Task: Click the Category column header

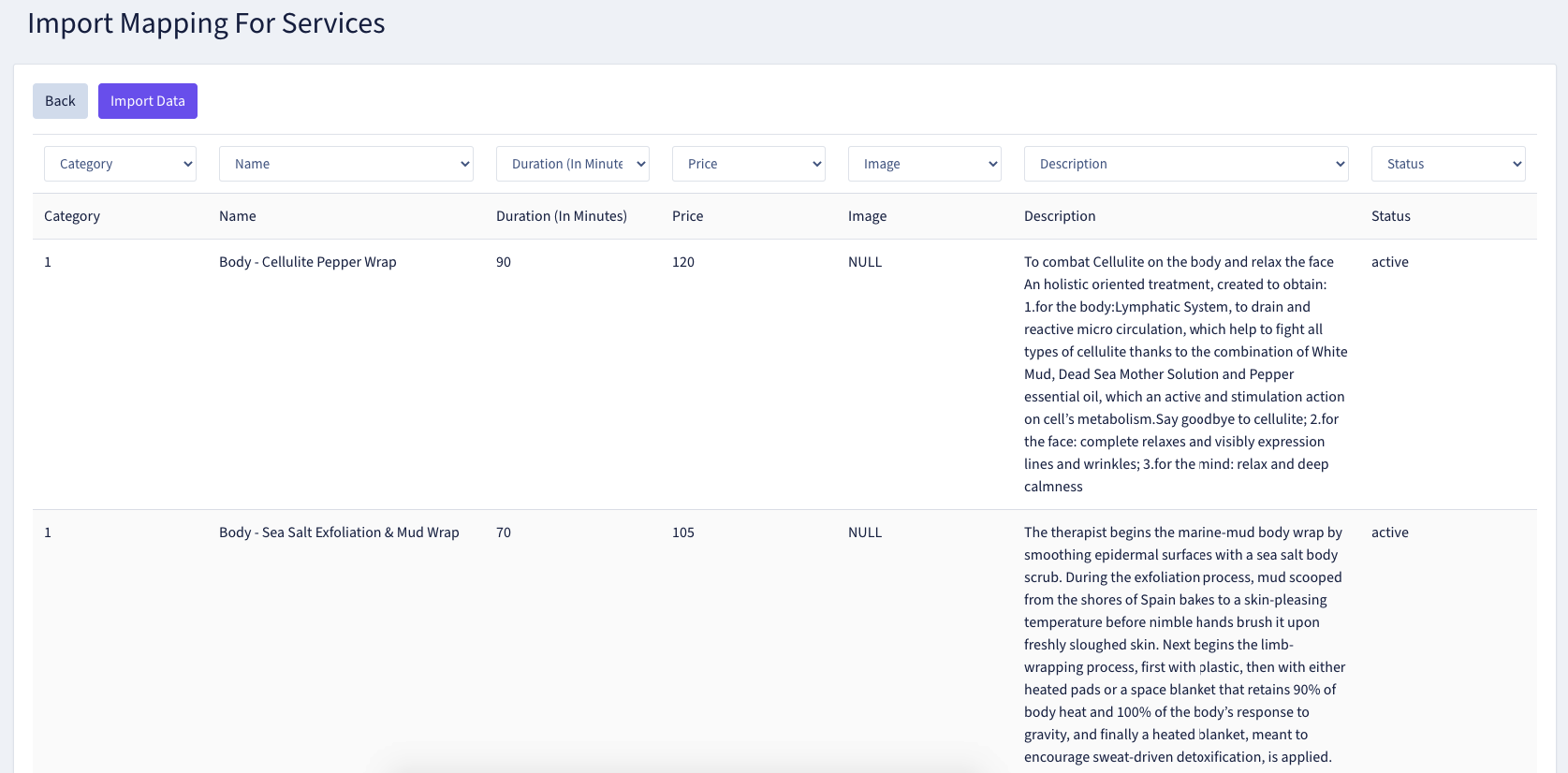Action: click(72, 216)
